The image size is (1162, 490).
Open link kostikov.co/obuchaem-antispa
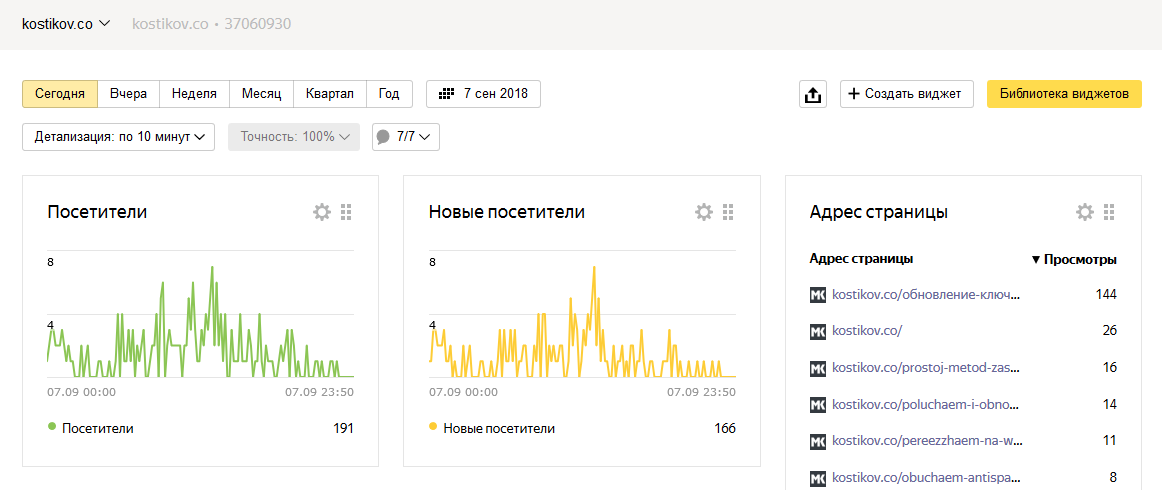[926, 477]
